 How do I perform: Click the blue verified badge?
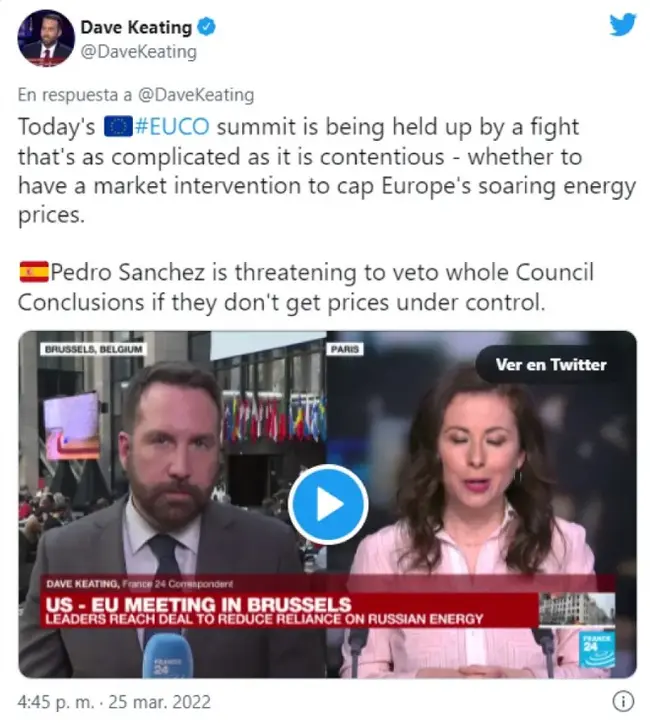207,27
